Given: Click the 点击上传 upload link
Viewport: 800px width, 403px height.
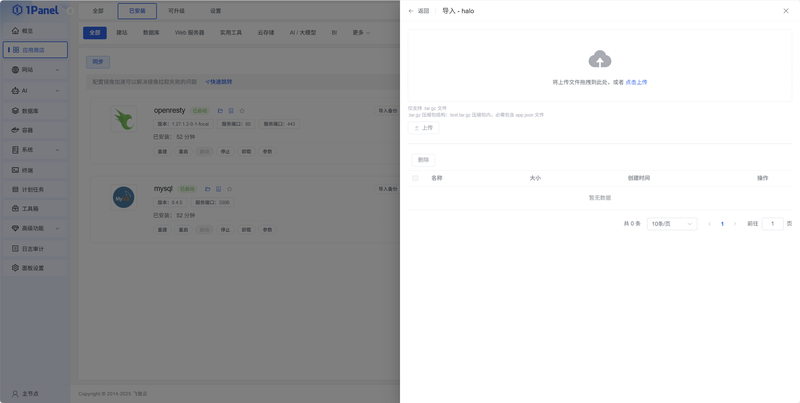Looking at the screenshot, I should pyautogui.click(x=636, y=82).
